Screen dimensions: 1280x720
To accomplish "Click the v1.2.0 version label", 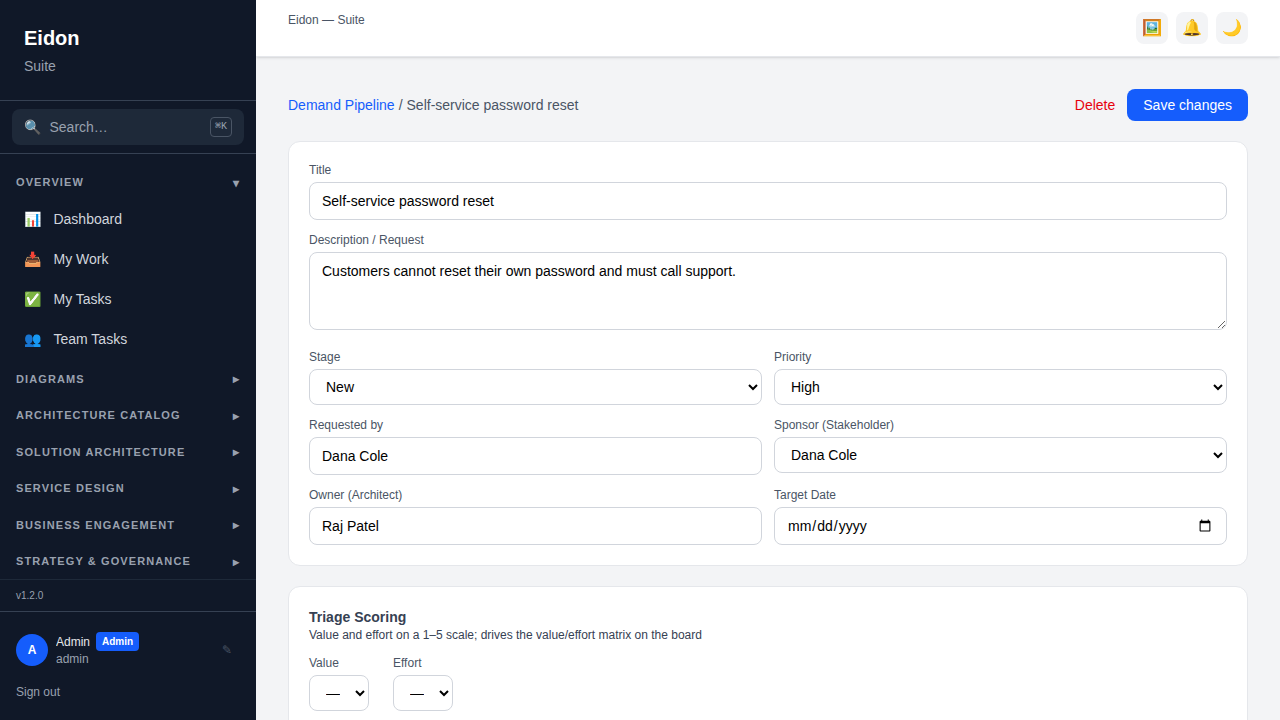I will [30, 595].
